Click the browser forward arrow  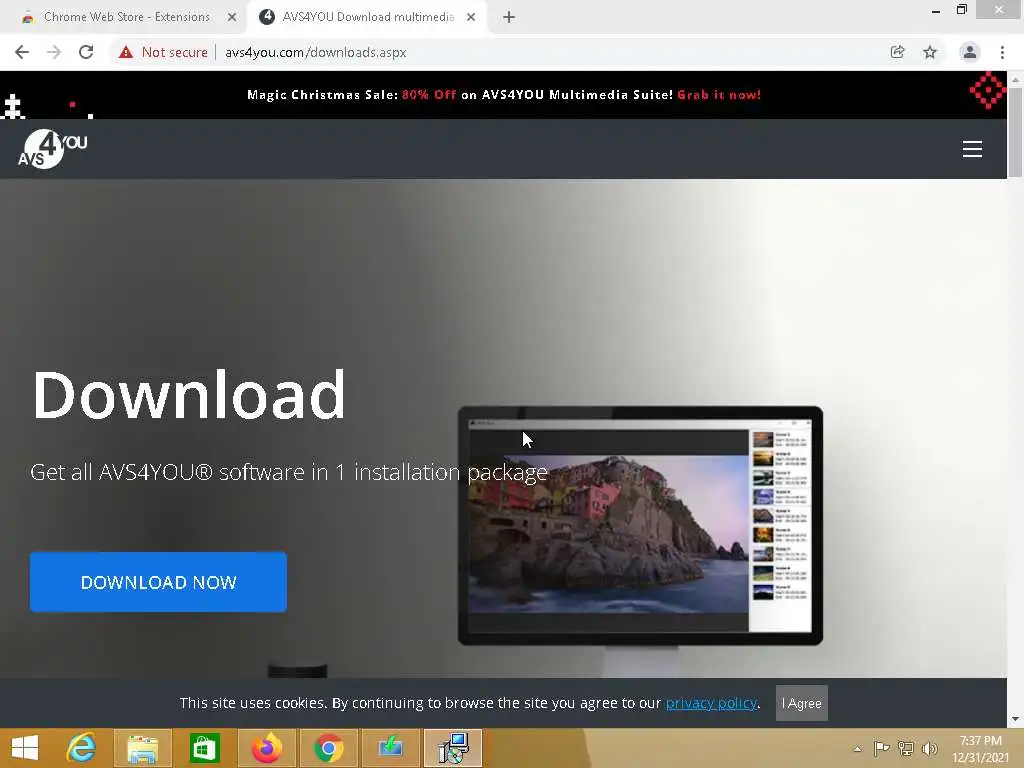(54, 52)
